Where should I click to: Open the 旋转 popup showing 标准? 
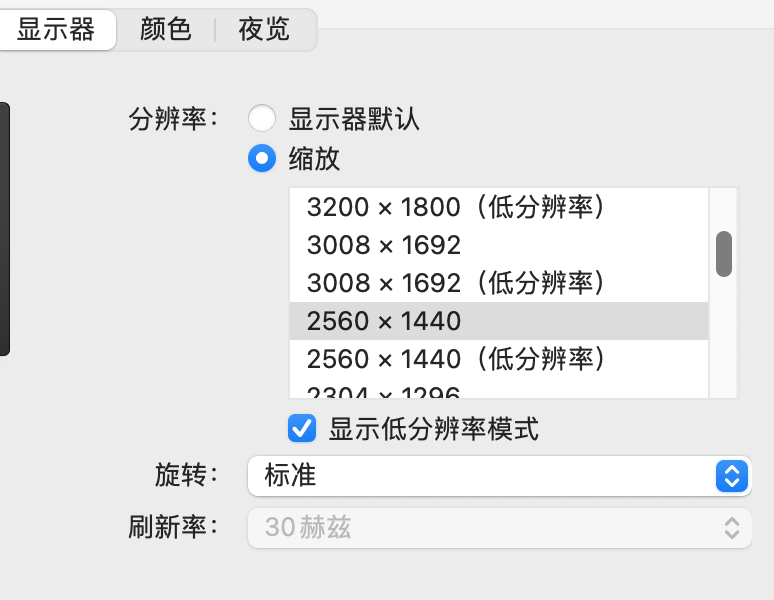[x=498, y=476]
